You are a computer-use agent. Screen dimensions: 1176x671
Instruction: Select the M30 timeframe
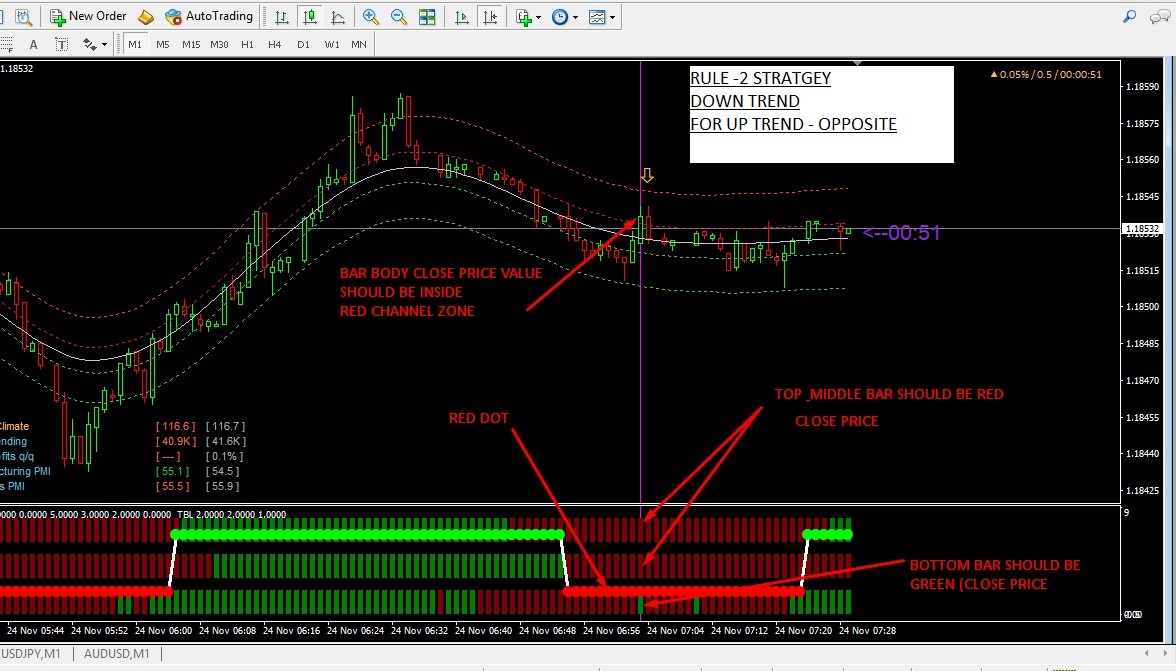point(219,44)
